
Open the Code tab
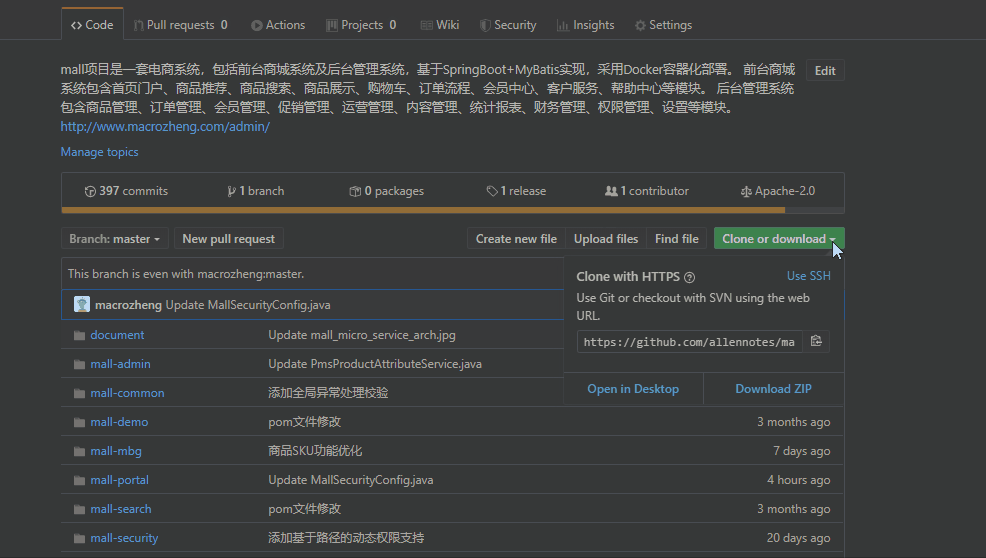(92, 25)
